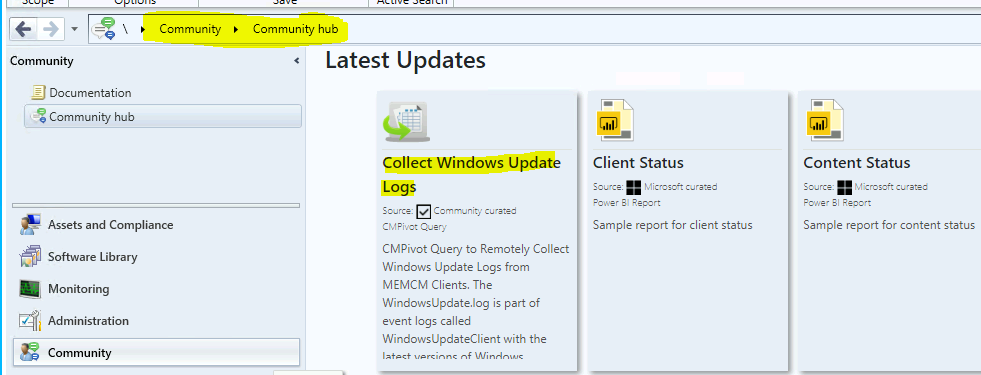981x375 pixels.
Task: Click the Administration workspace icon
Action: point(30,321)
